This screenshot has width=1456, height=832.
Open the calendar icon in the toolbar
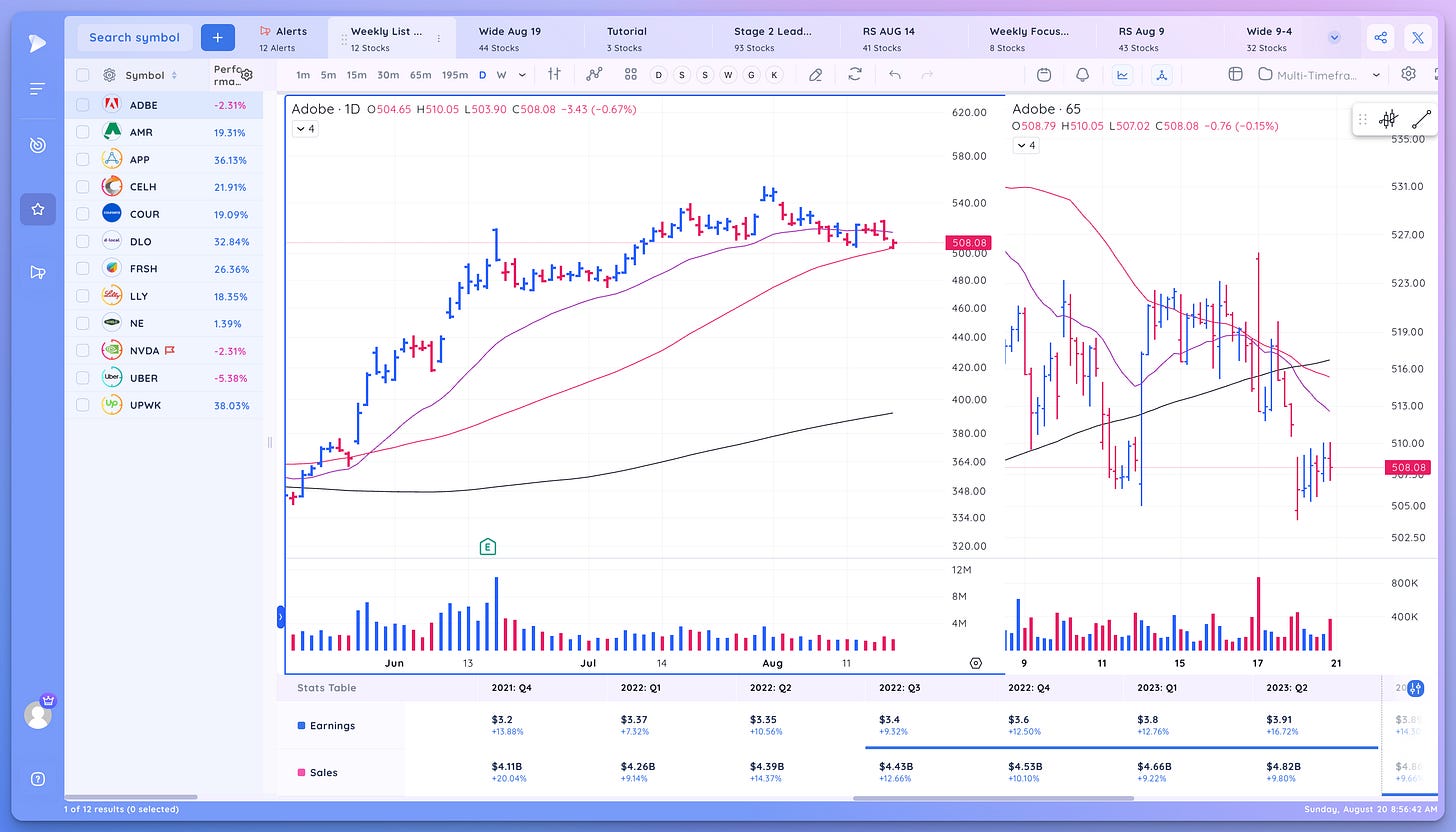click(1044, 74)
